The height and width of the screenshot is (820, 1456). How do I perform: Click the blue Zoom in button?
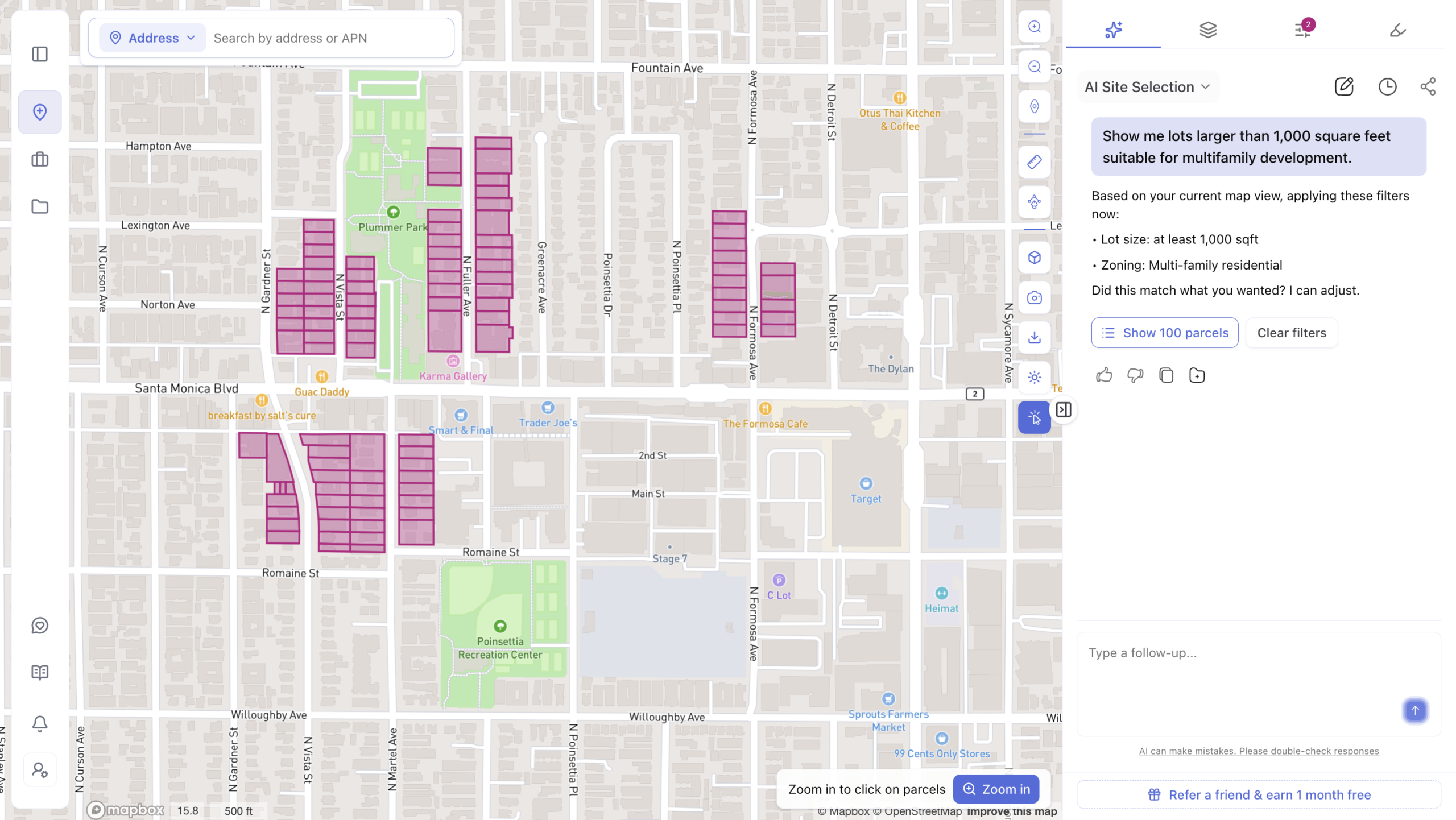pyautogui.click(x=995, y=789)
